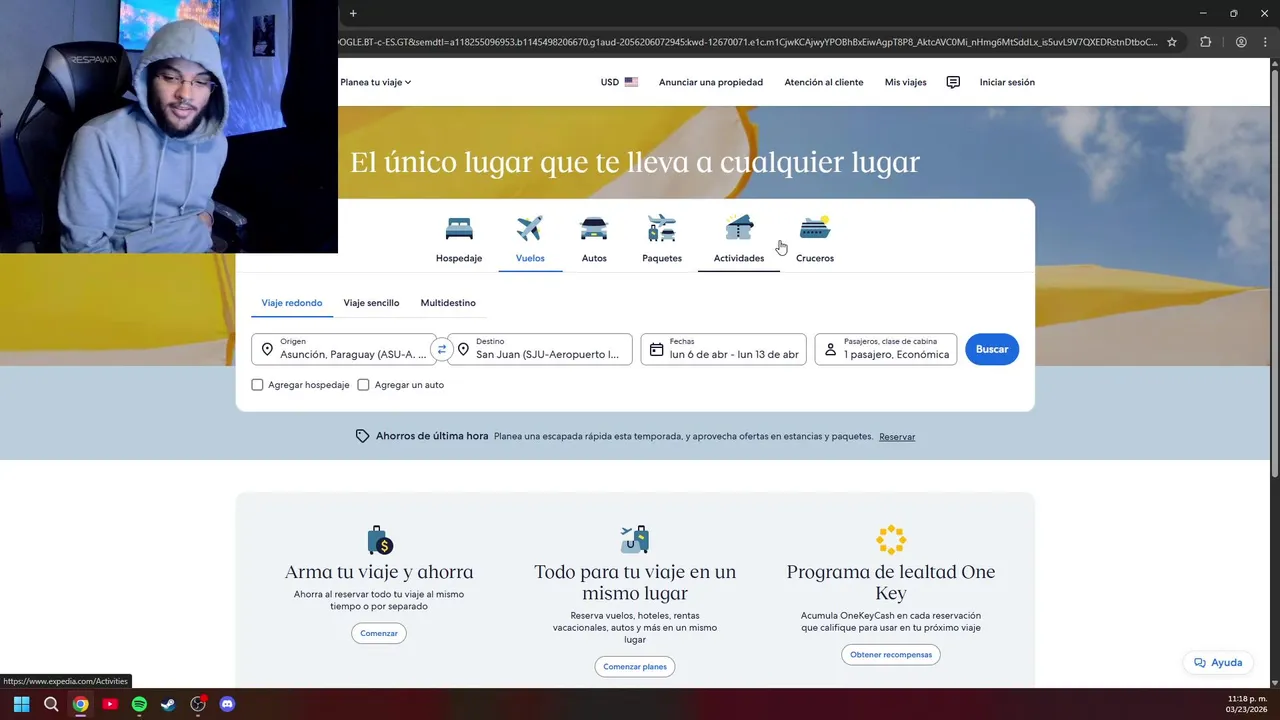Open the Hospedaje lodging tab
1280x720 pixels.
point(459,239)
